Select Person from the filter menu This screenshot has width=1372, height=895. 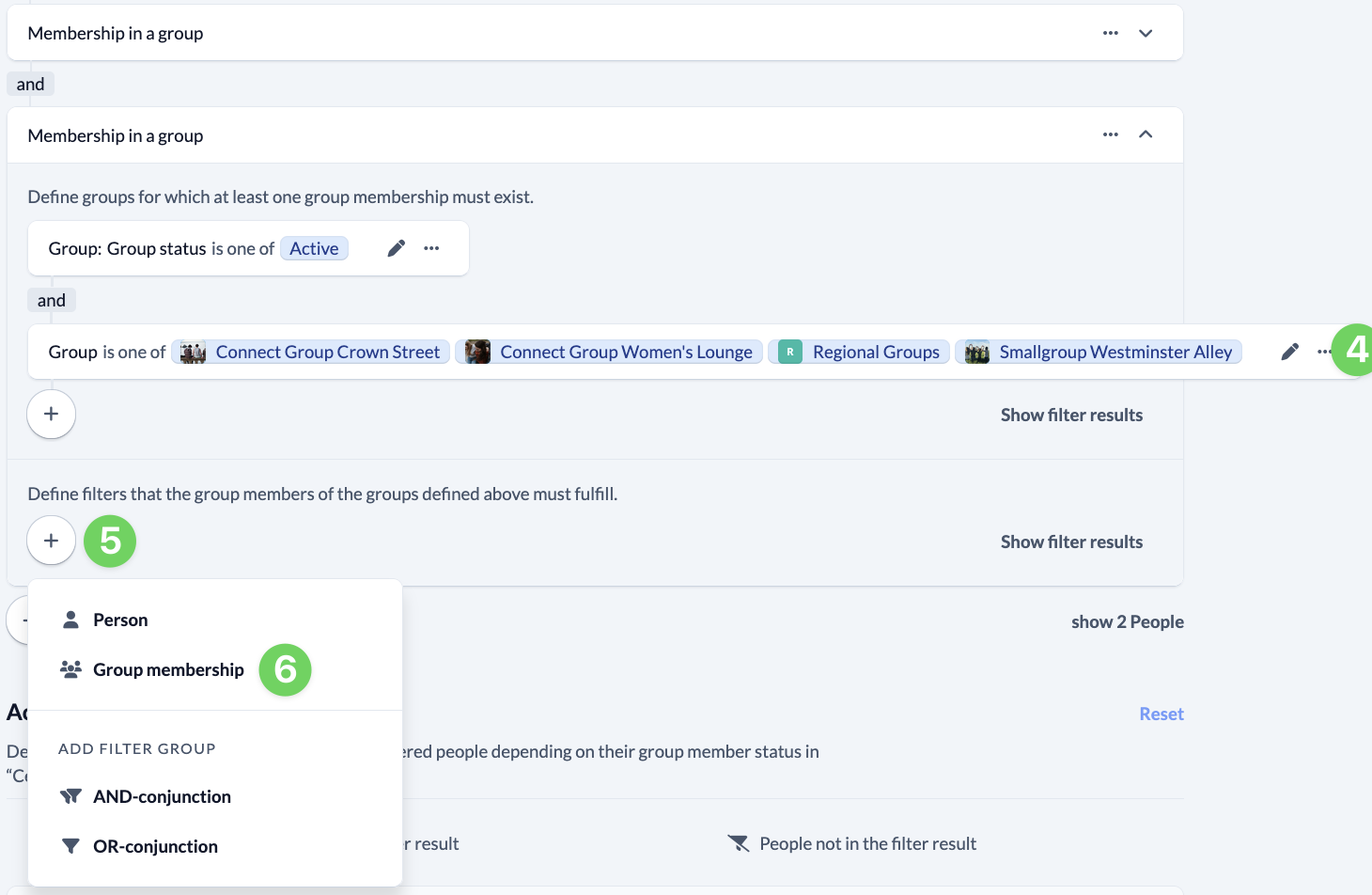[120, 620]
